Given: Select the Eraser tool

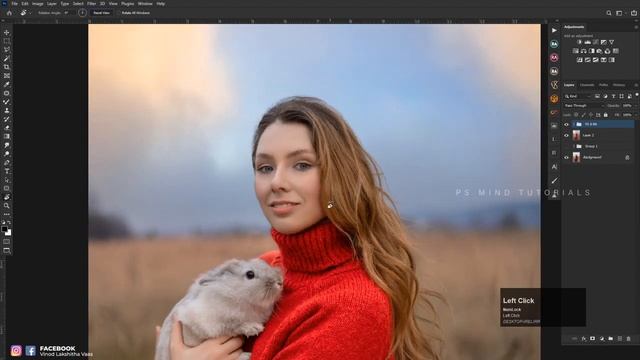Looking at the screenshot, I should pos(7,128).
